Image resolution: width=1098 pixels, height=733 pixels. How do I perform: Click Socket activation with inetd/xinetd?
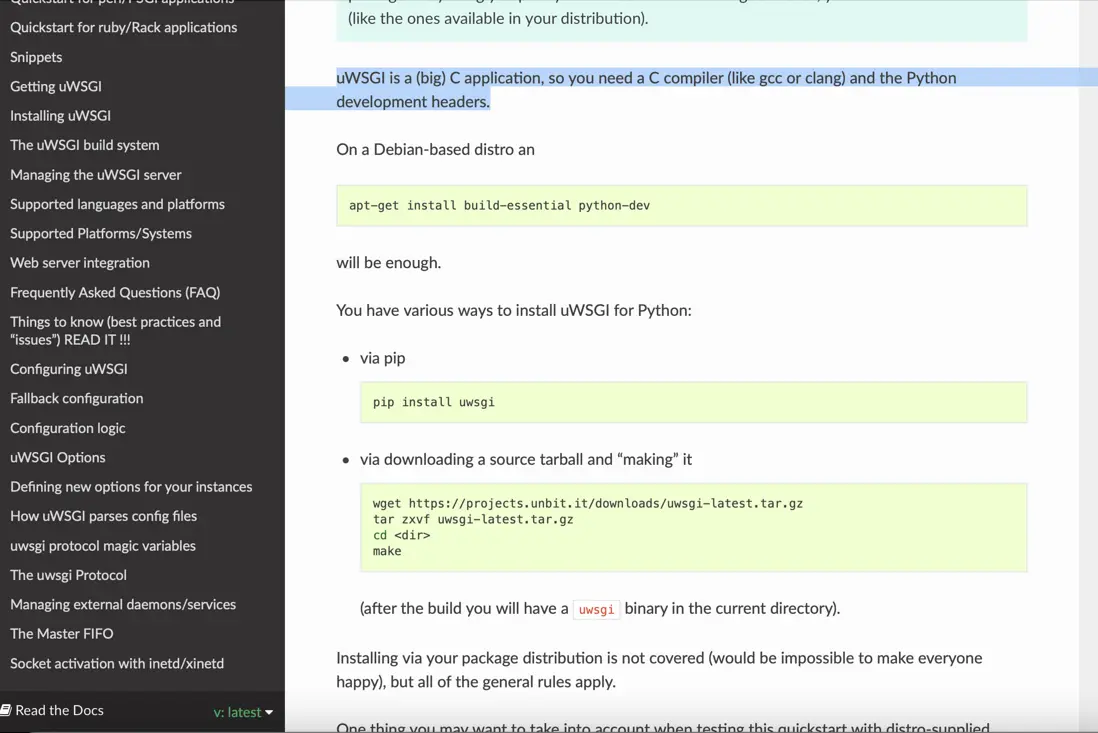117,663
